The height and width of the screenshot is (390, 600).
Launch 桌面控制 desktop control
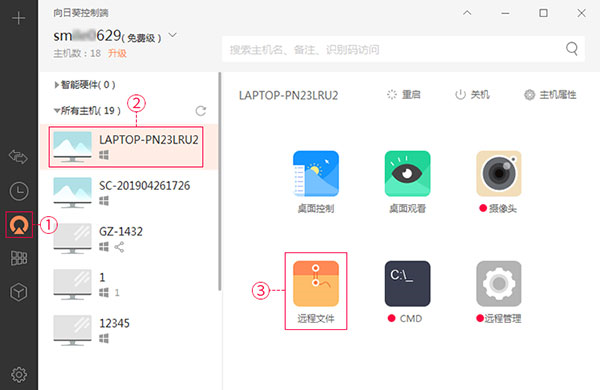[x=316, y=182]
